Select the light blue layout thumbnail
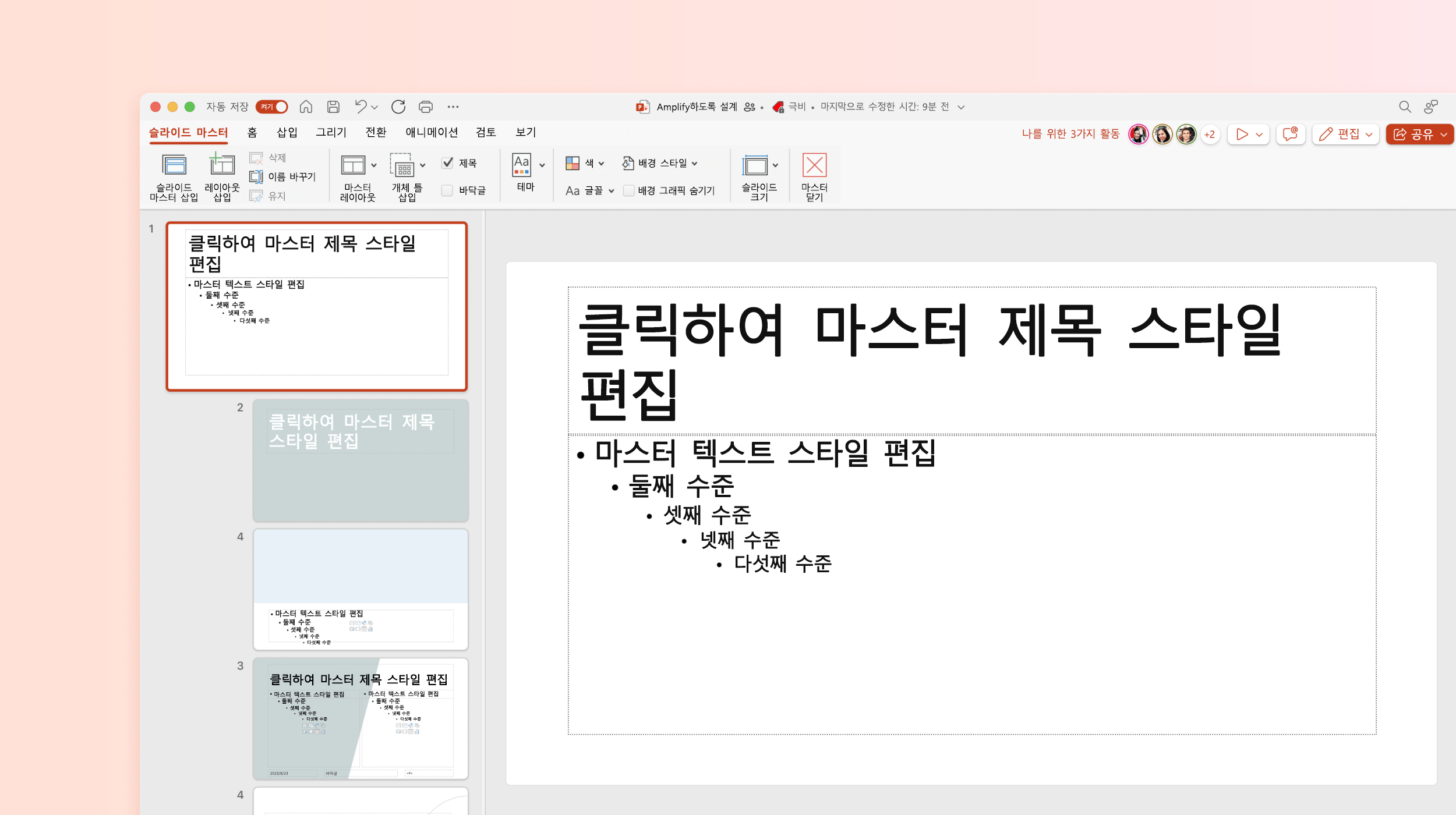 click(x=361, y=590)
